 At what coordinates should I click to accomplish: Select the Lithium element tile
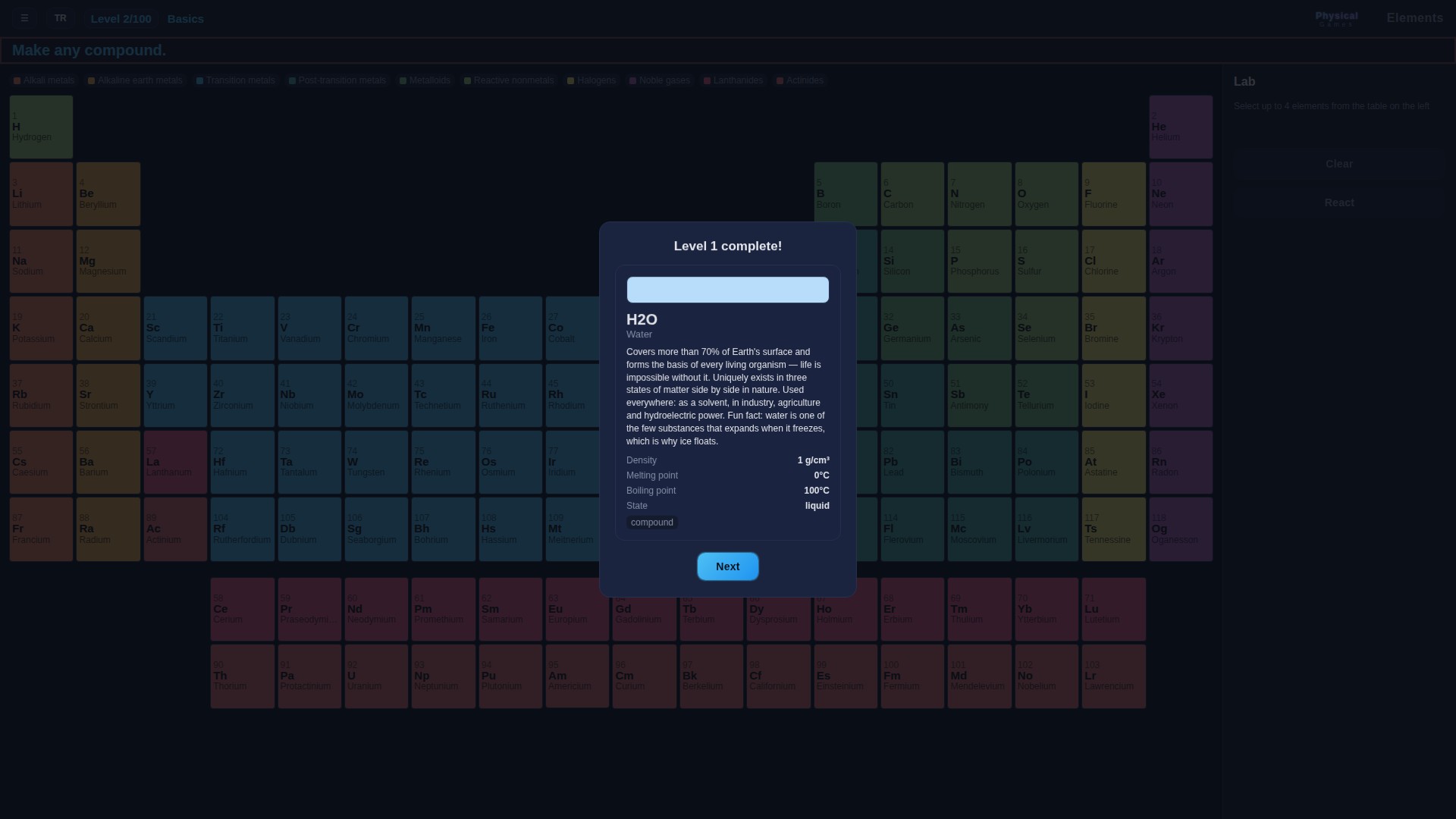point(41,194)
